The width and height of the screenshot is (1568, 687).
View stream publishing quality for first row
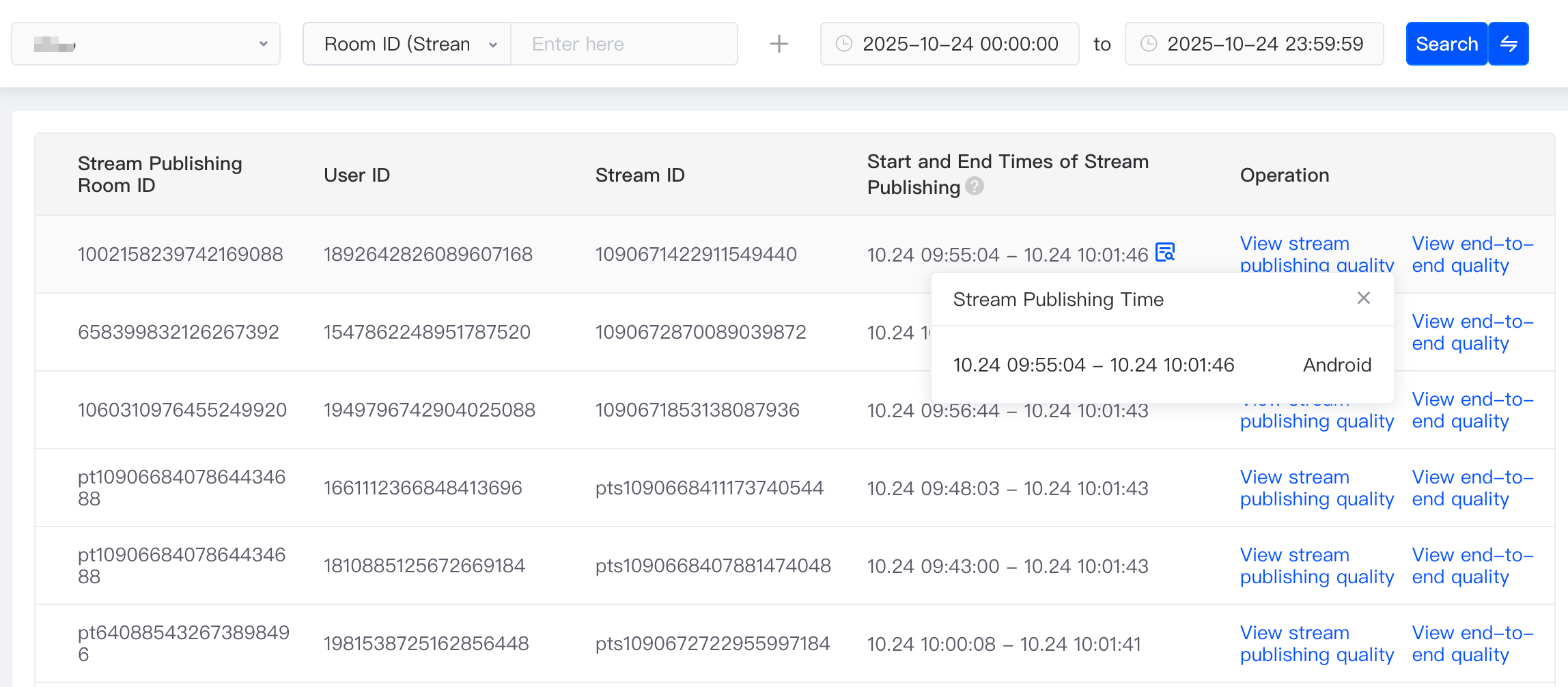point(1315,253)
